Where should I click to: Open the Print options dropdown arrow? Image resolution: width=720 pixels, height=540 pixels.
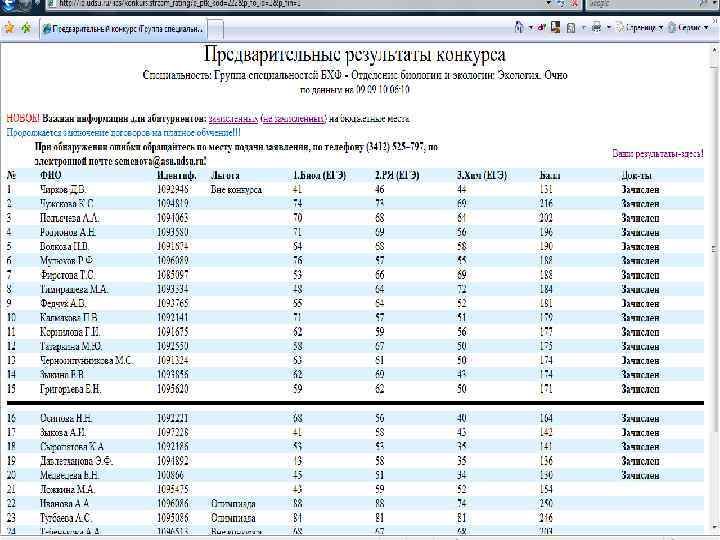(x=609, y=28)
